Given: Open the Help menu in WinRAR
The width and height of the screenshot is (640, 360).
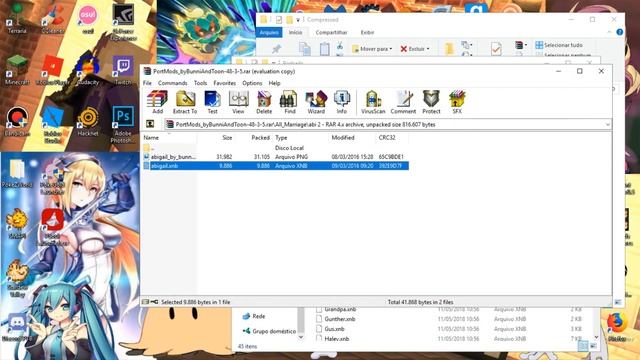Looking at the screenshot, I should point(274,83).
